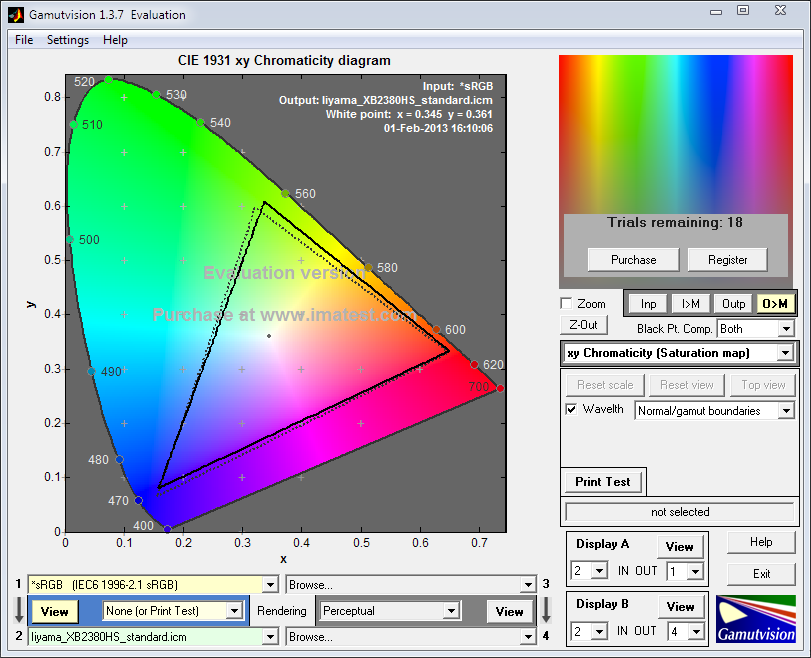Click the Display A View button
811x658 pixels.
[x=679, y=547]
